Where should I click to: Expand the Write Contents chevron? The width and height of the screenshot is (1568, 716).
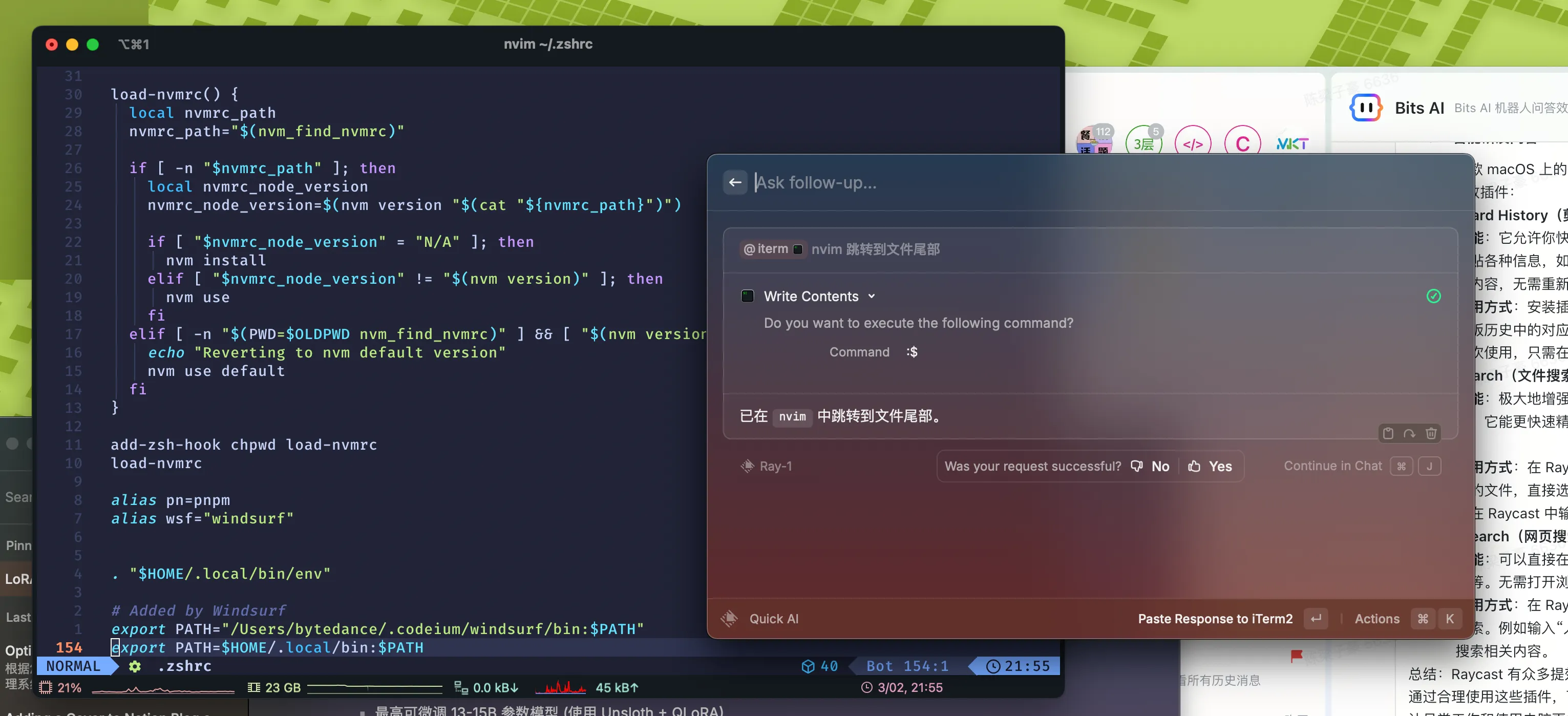(x=872, y=296)
